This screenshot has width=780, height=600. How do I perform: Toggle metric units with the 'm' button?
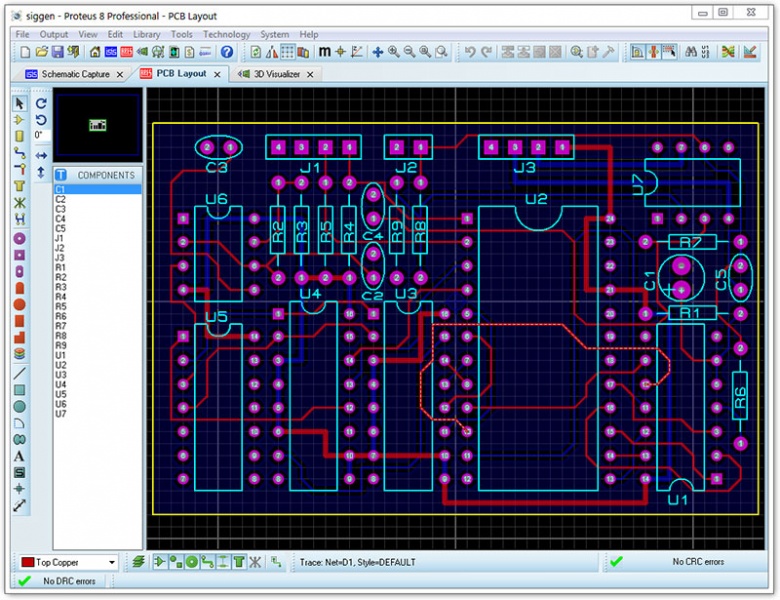[x=324, y=52]
